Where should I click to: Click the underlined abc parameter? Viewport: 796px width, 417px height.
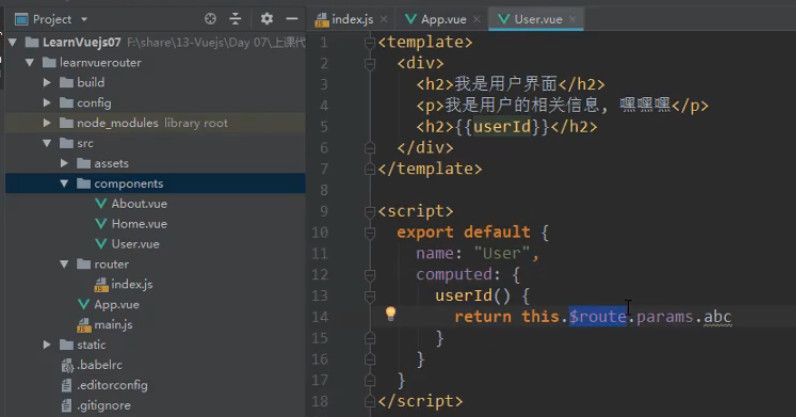click(717, 317)
